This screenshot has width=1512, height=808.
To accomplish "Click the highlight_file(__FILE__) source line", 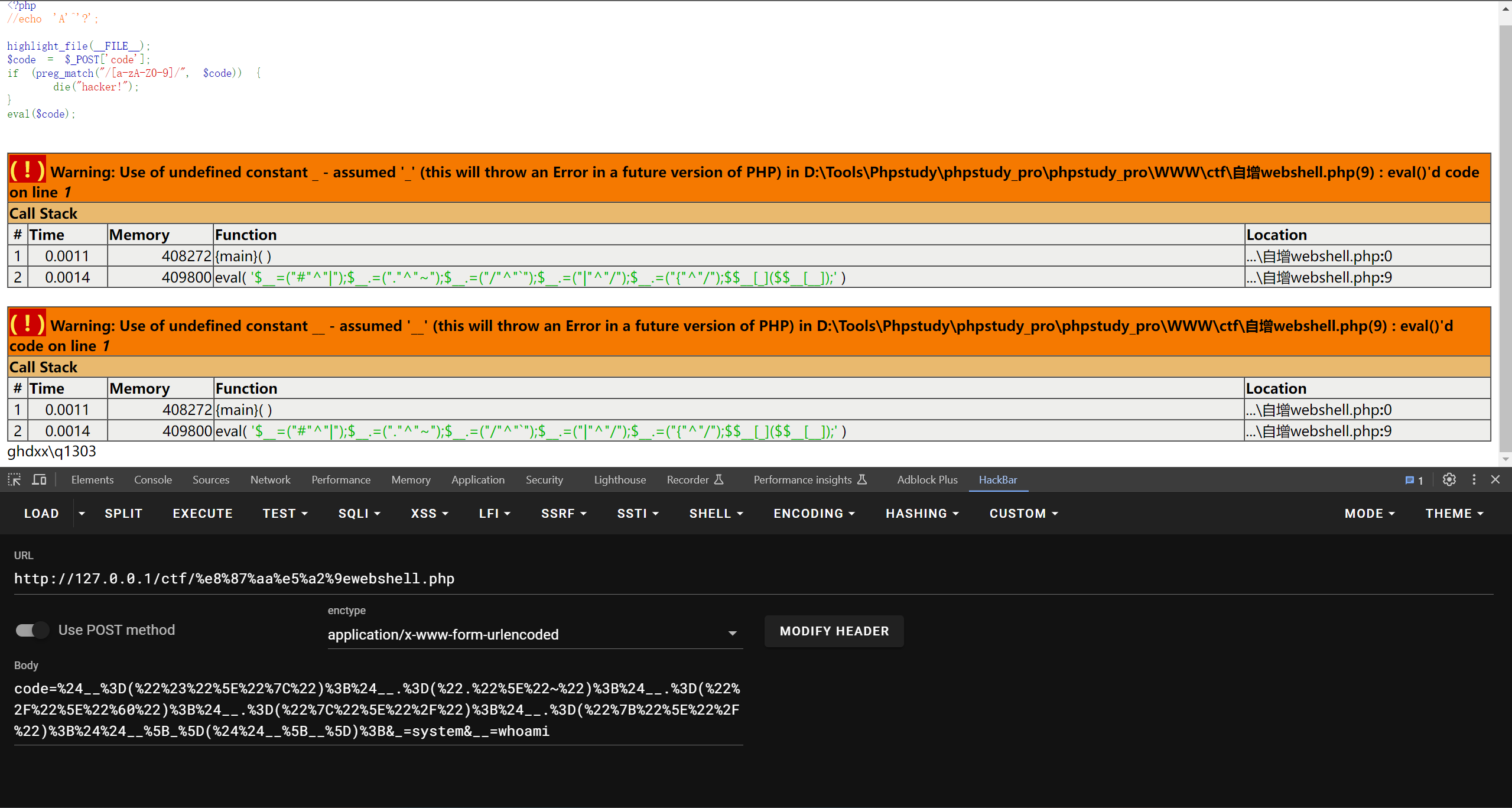I will point(79,46).
